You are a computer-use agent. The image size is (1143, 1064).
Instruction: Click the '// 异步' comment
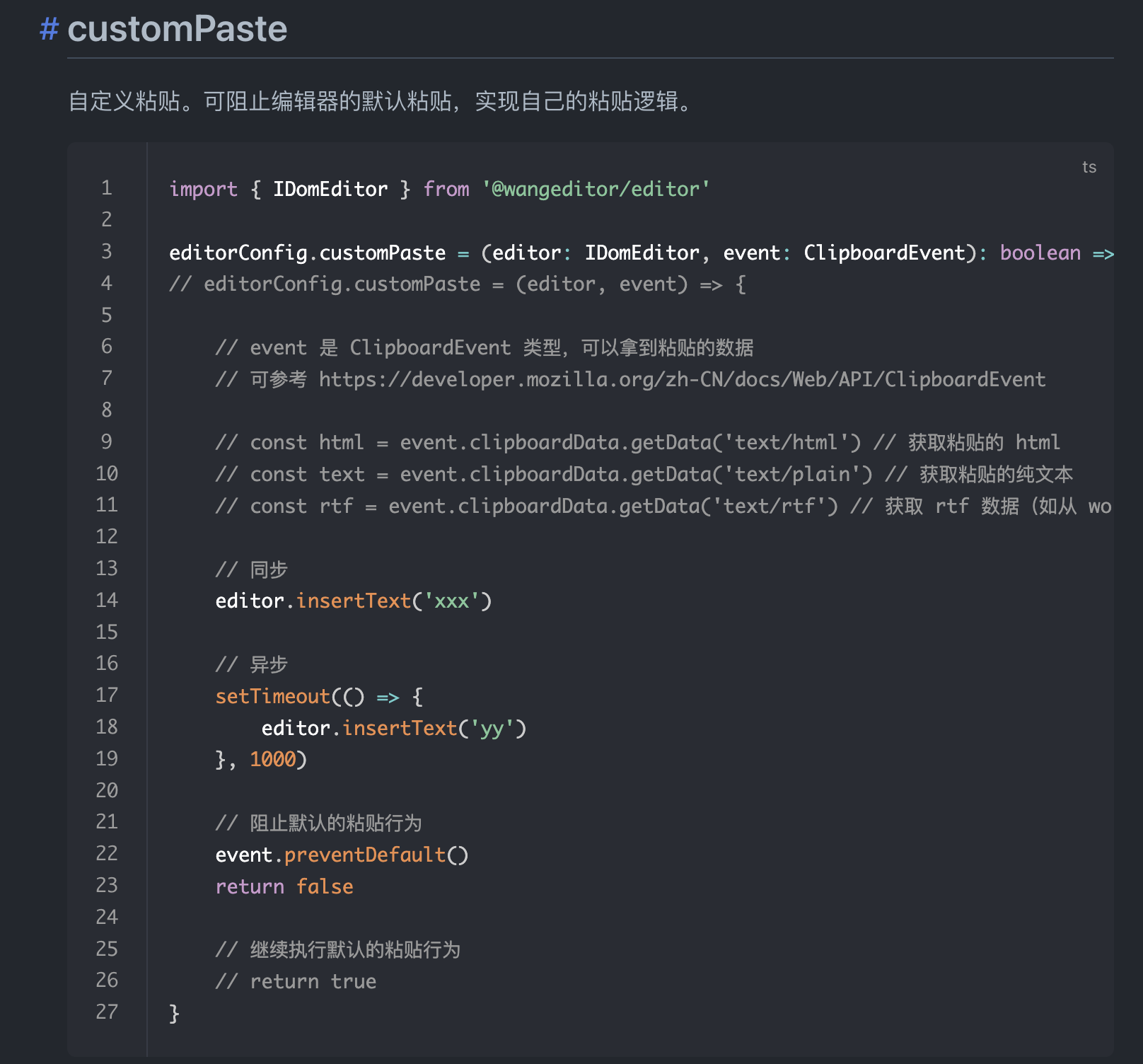point(251,664)
